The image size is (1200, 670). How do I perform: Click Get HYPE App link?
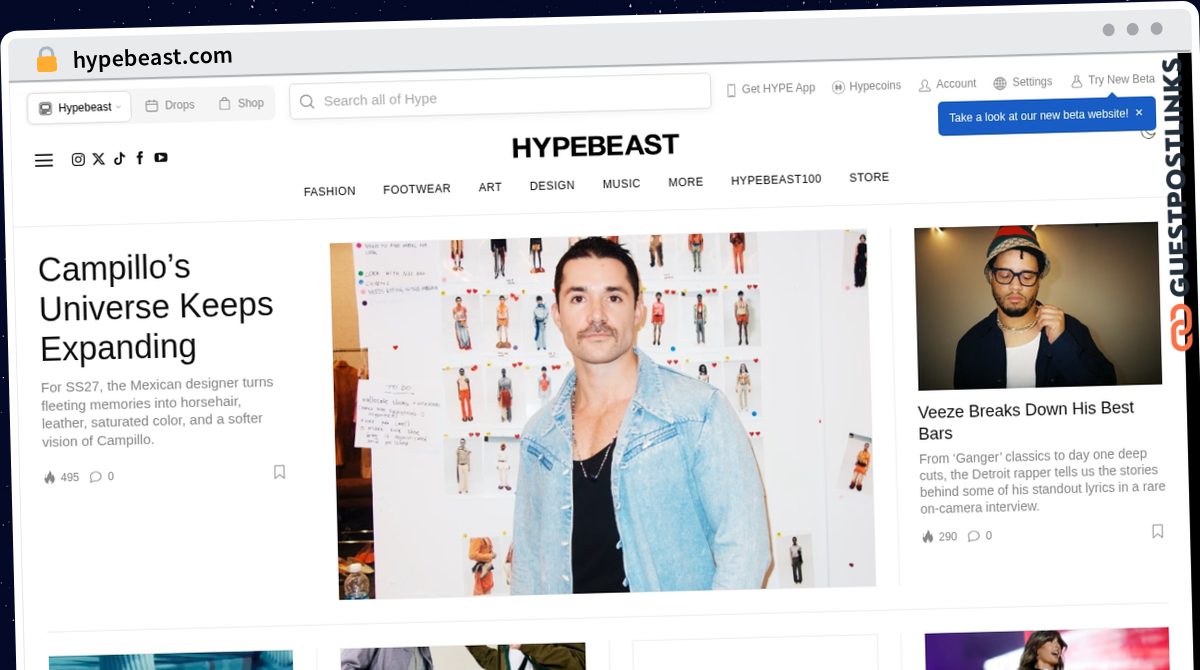point(770,88)
